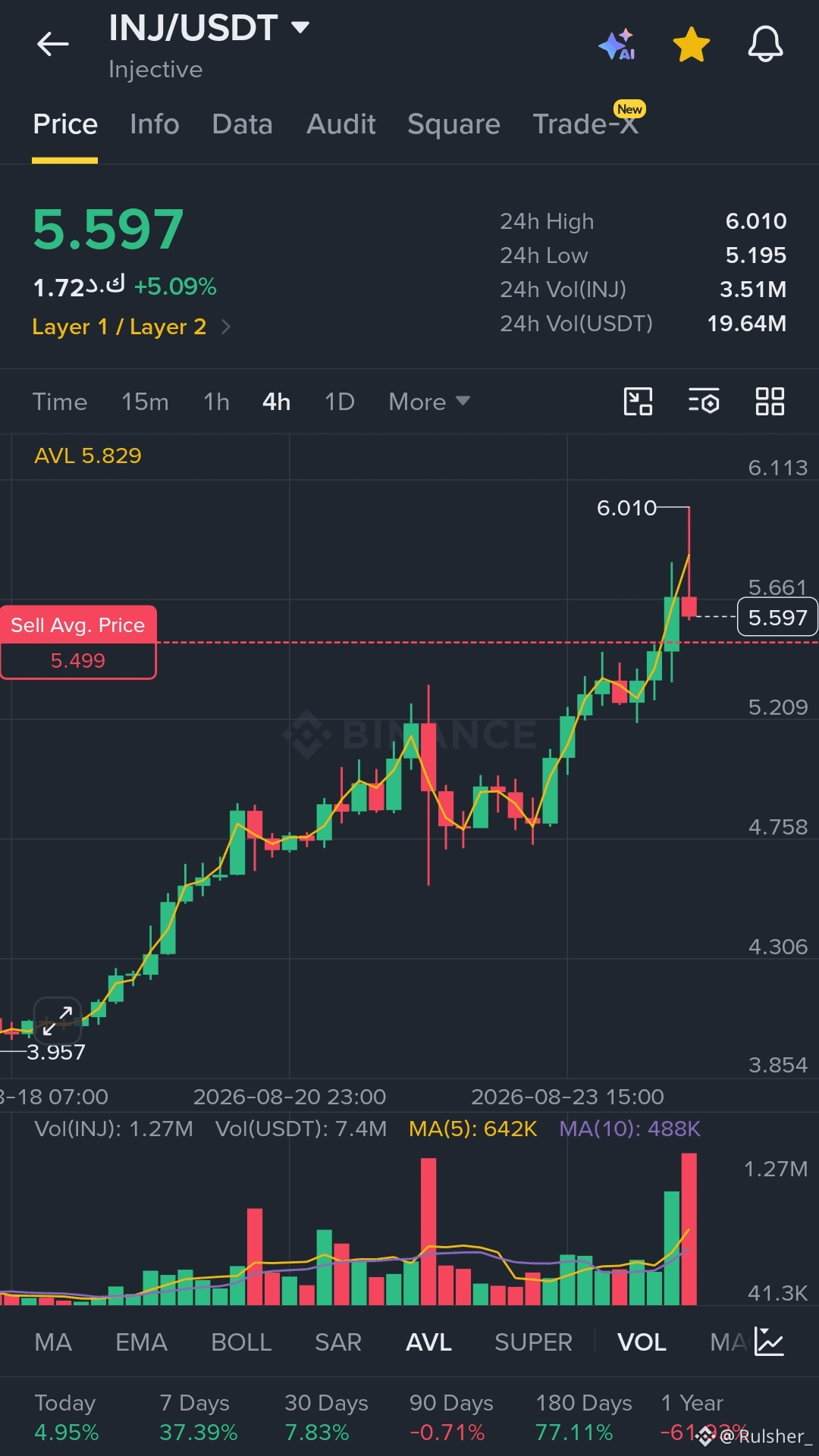Viewport: 819px width, 1456px height.
Task: Select the 1D timeframe
Action: 340,402
